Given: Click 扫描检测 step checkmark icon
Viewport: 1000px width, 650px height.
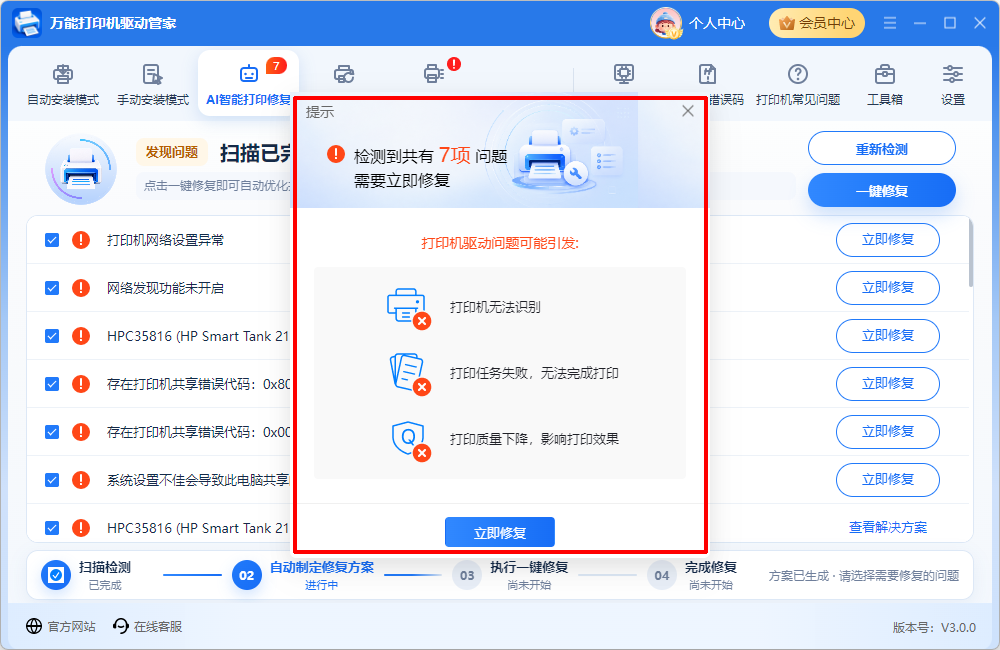Looking at the screenshot, I should pos(56,575).
